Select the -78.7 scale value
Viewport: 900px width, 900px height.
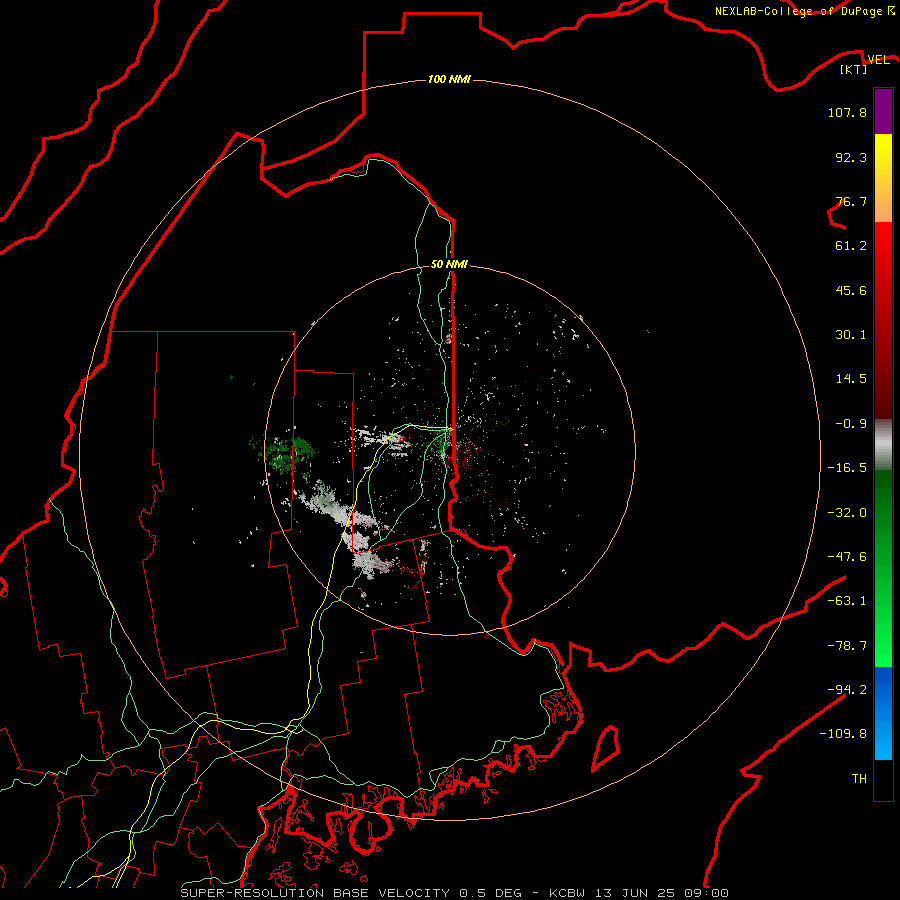[847, 646]
